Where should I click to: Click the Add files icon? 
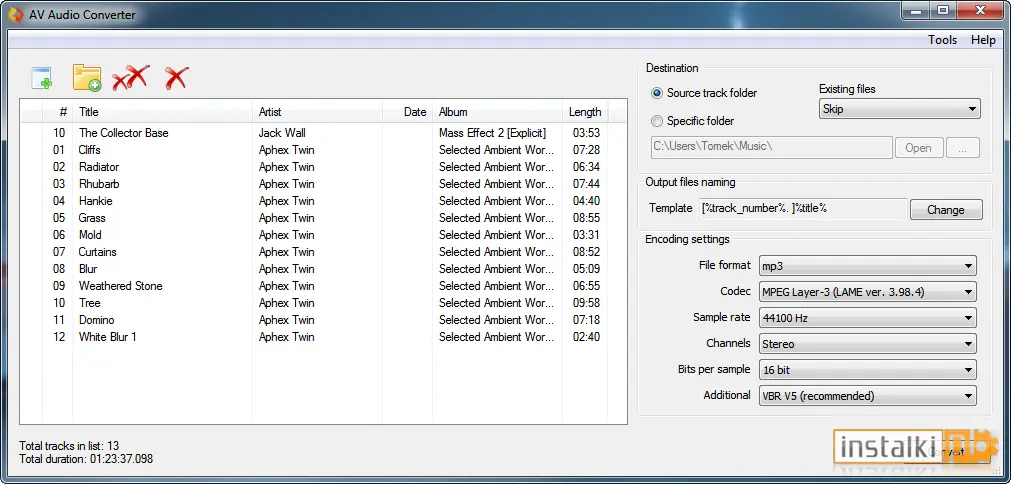click(x=42, y=78)
